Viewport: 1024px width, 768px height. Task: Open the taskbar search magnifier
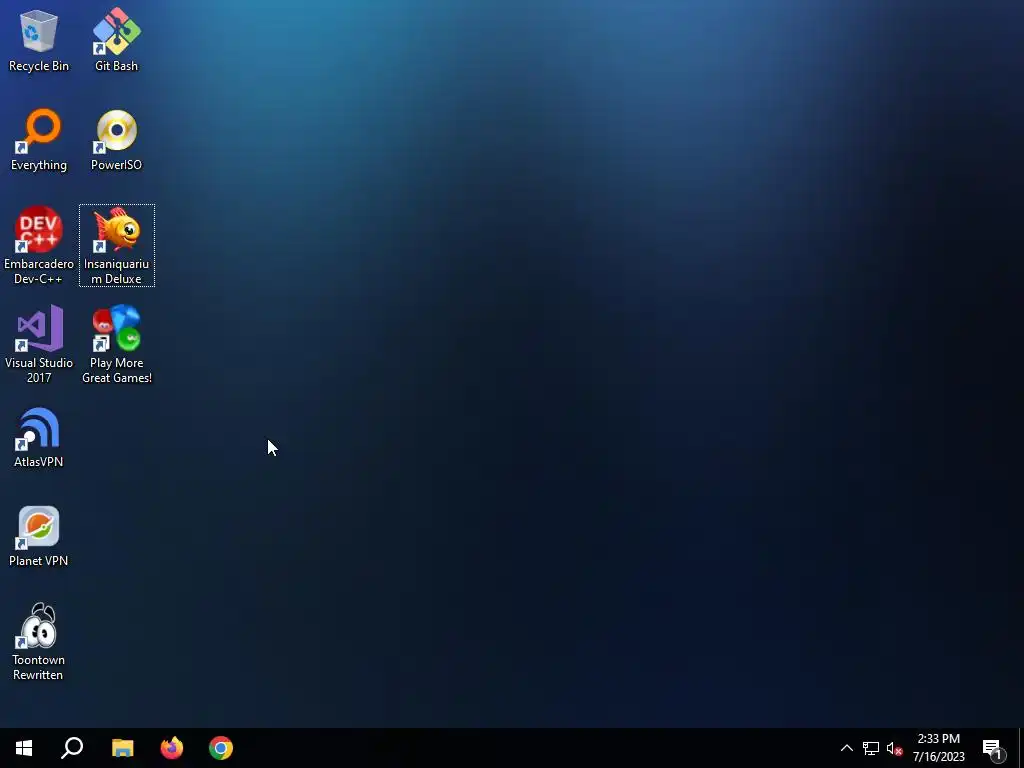(72, 748)
